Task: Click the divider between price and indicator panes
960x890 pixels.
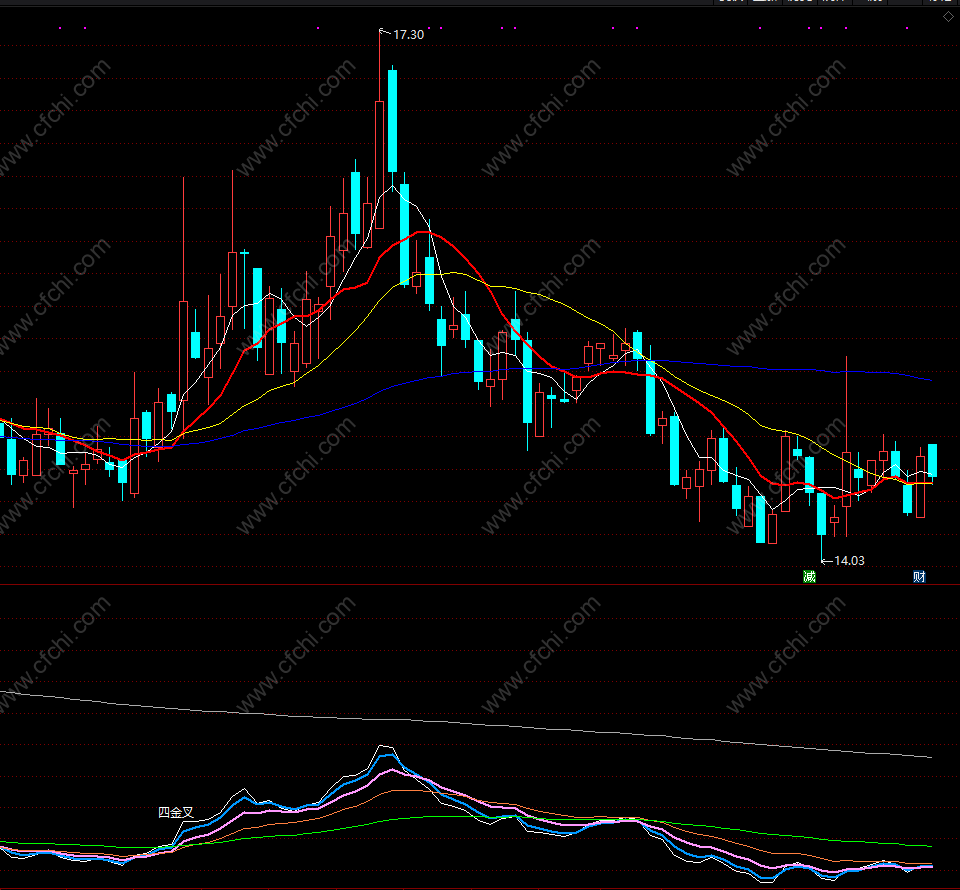Action: click(x=480, y=585)
